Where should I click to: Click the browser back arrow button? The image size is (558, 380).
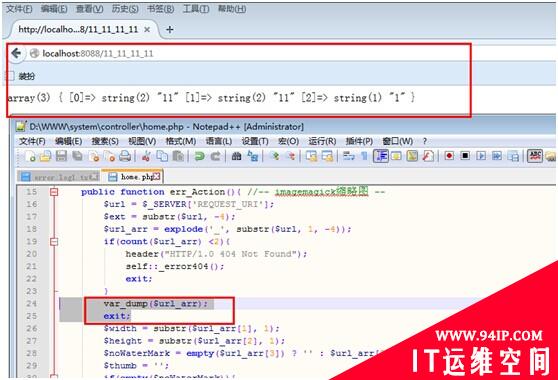click(16, 53)
